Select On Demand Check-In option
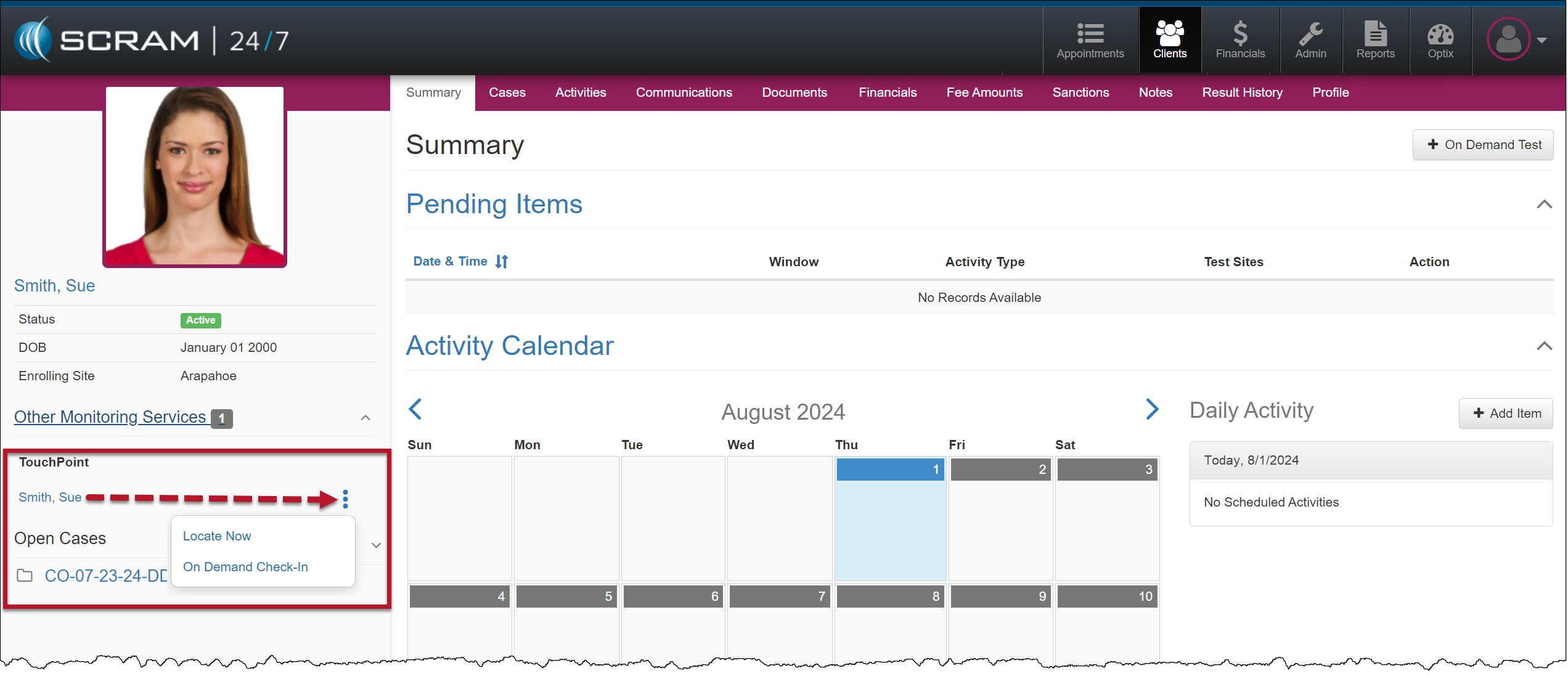 tap(245, 567)
